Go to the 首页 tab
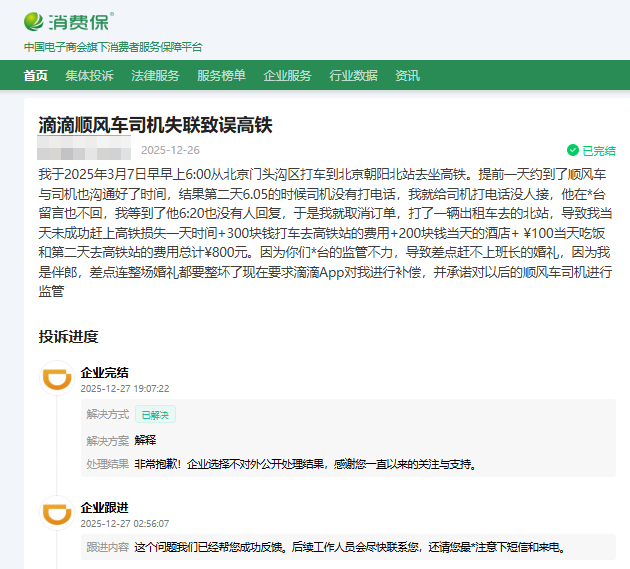This screenshot has width=630, height=569. [35, 76]
